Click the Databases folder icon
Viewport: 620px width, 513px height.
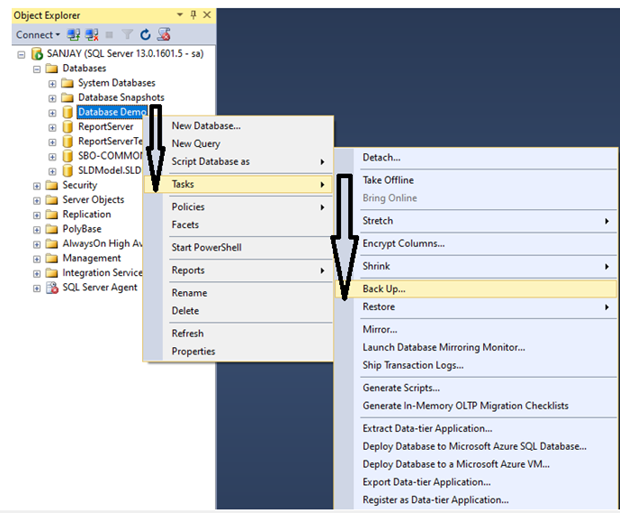(51, 68)
